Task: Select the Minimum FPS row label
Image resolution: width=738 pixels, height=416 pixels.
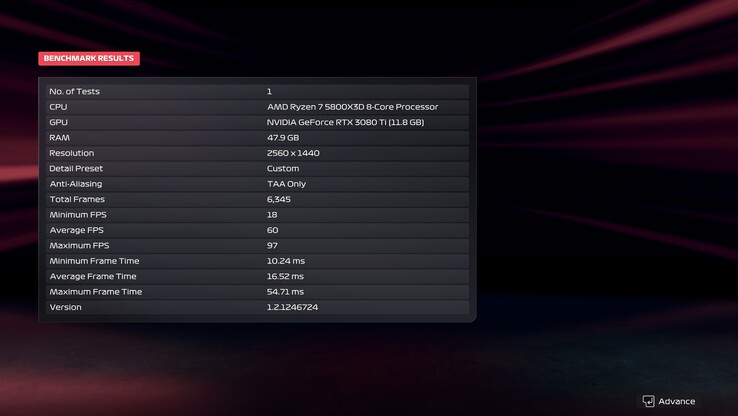Action: (x=78, y=215)
